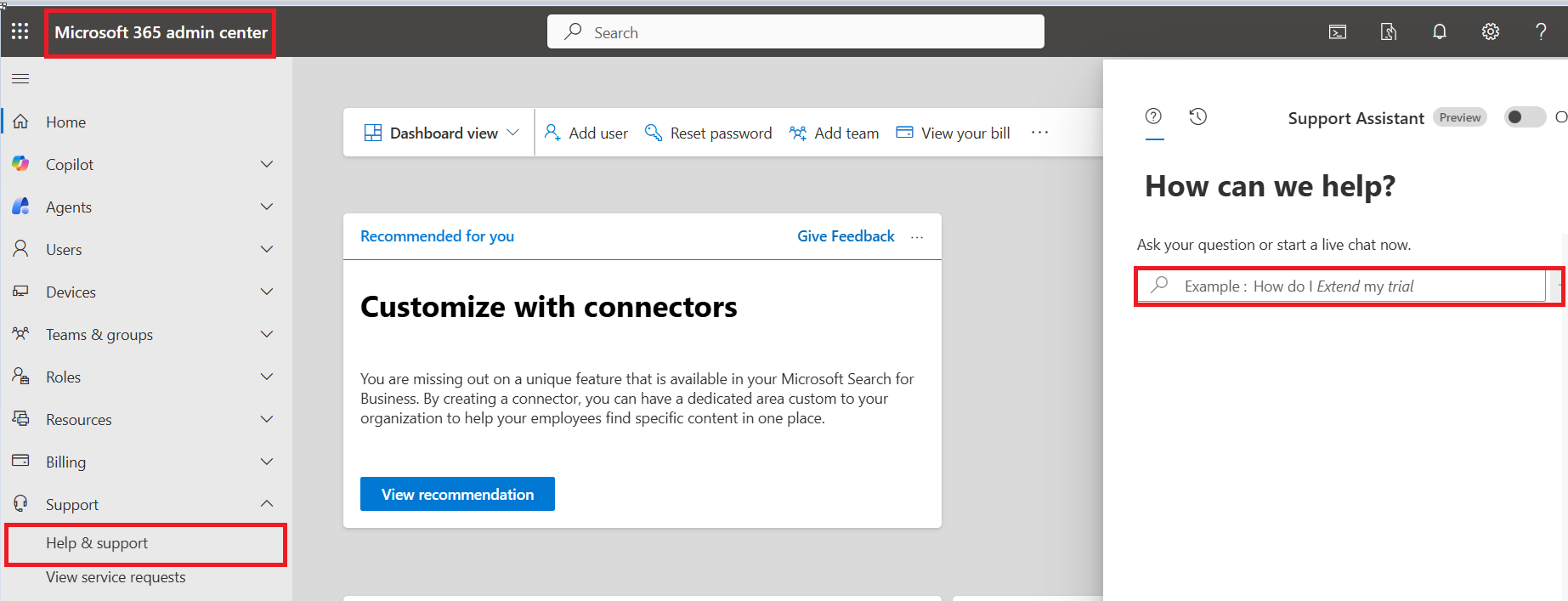
Task: Click the Microsoft 365 admin center title
Action: [161, 32]
